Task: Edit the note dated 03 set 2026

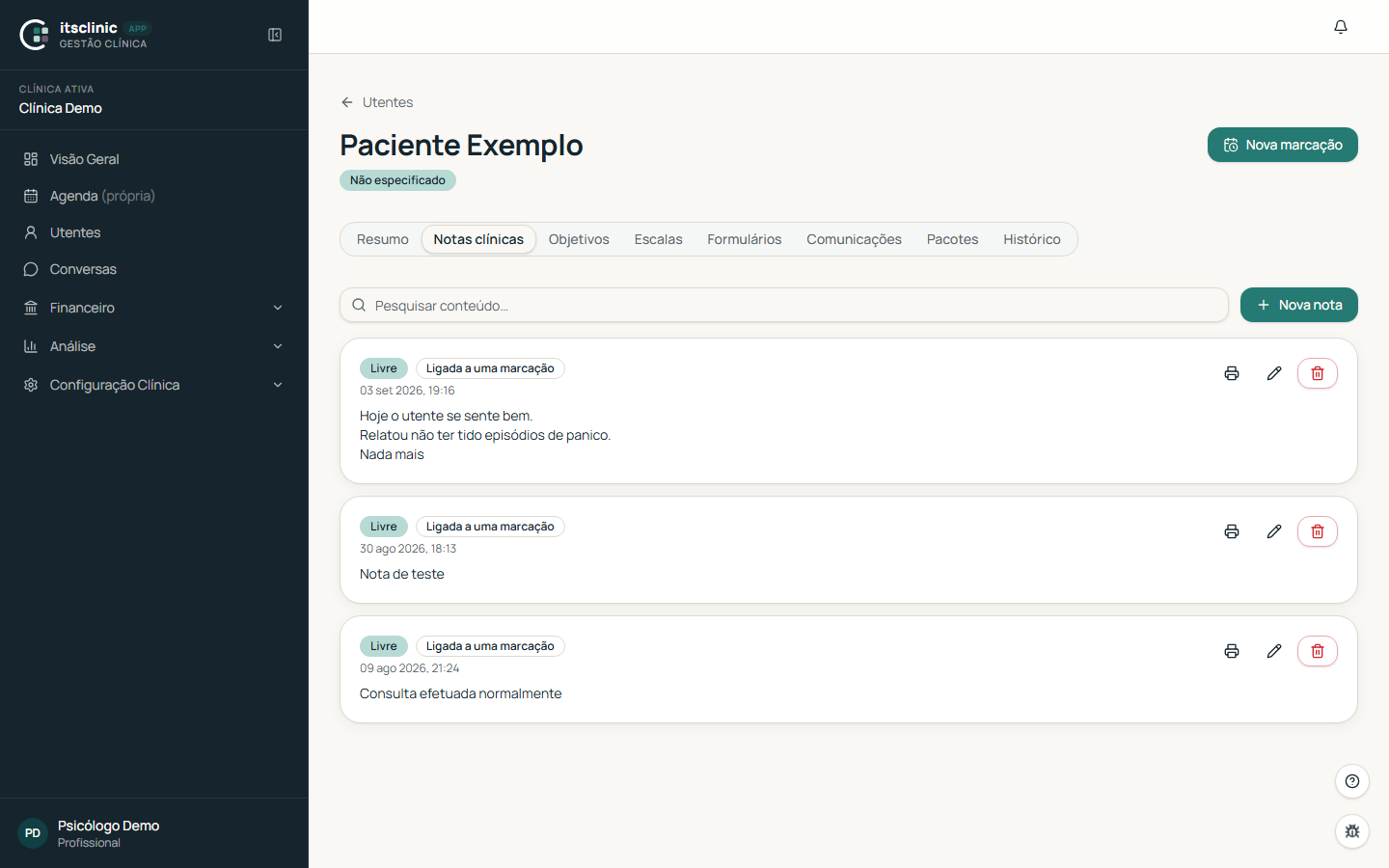Action: click(x=1274, y=373)
